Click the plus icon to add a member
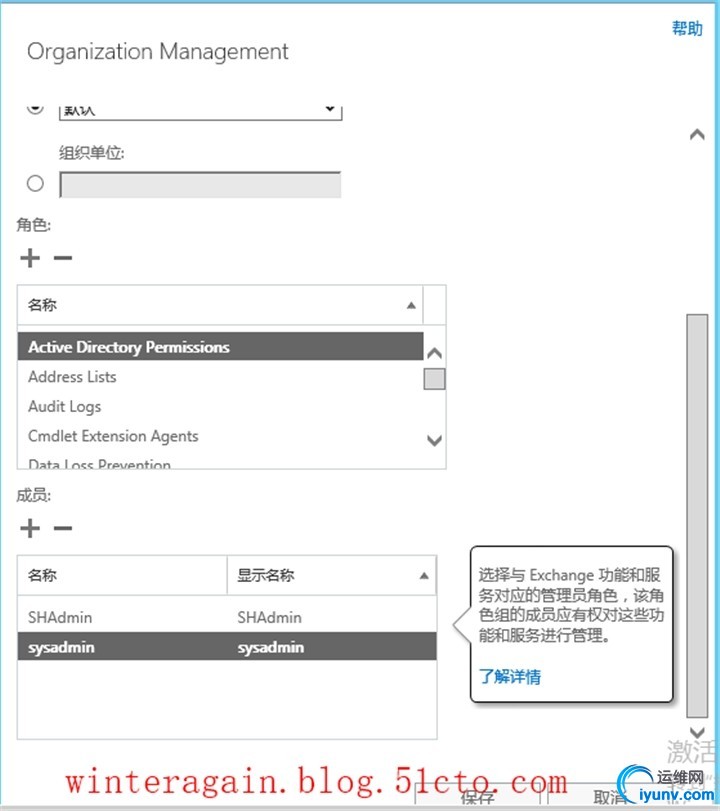 pyautogui.click(x=30, y=528)
